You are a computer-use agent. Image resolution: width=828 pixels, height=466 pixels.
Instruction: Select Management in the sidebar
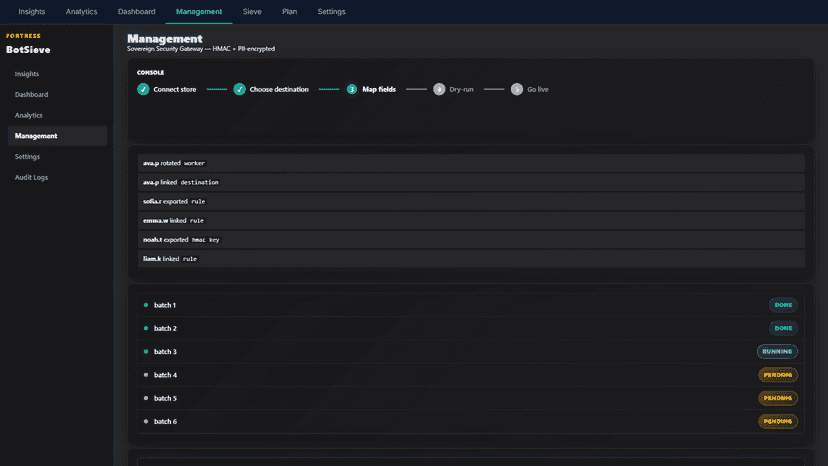pos(57,136)
